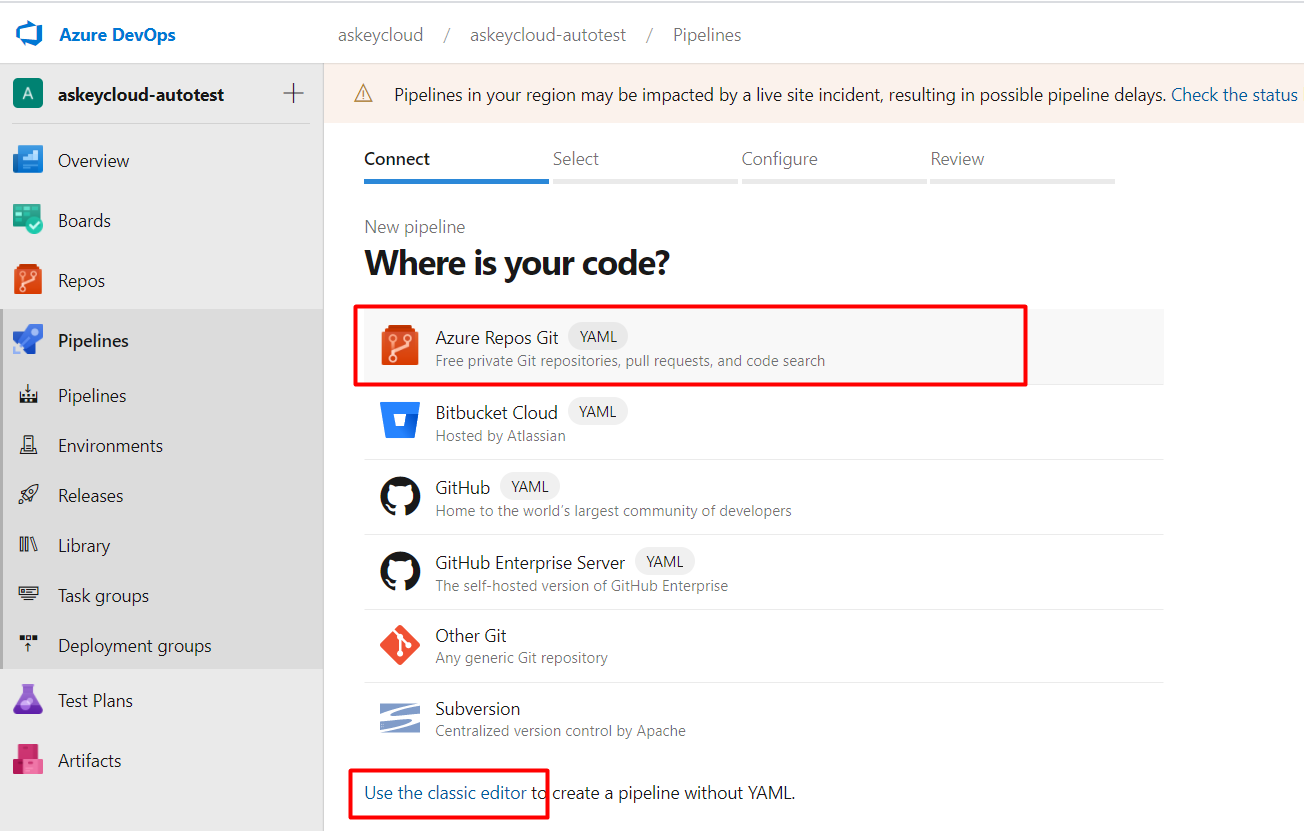The image size is (1304, 831).
Task: Click the 'Check the status' link
Action: coord(1234,94)
